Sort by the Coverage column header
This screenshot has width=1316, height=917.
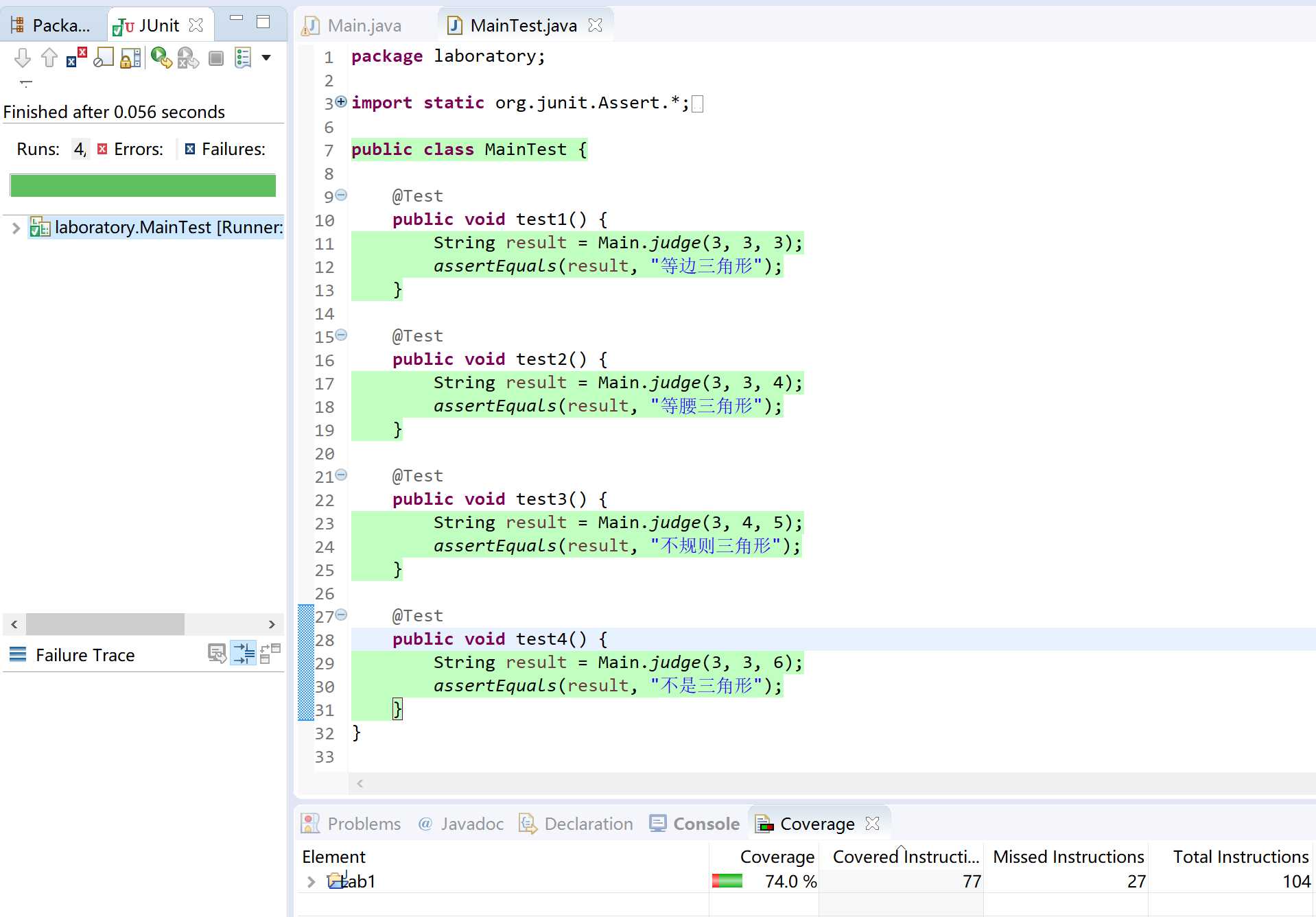click(764, 857)
